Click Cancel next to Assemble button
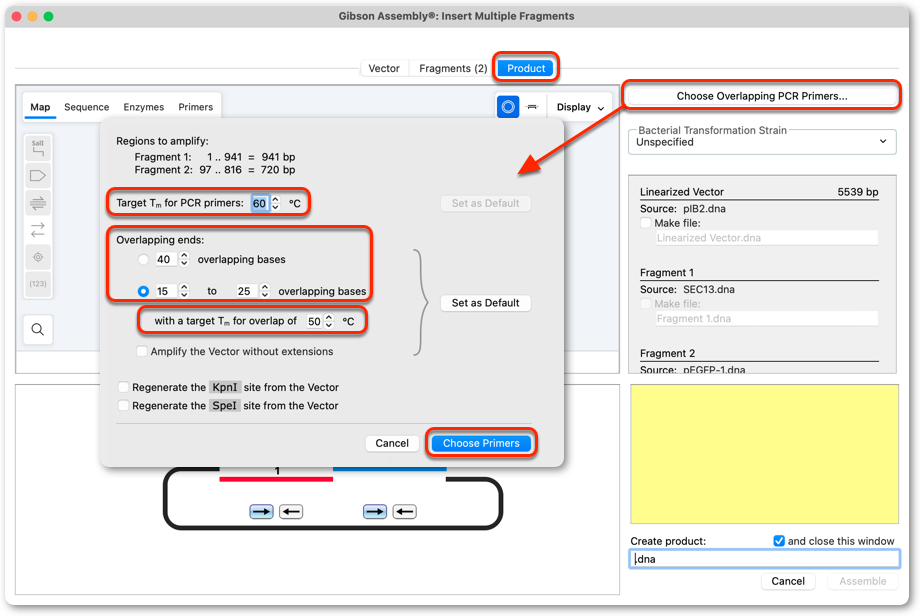 787,581
